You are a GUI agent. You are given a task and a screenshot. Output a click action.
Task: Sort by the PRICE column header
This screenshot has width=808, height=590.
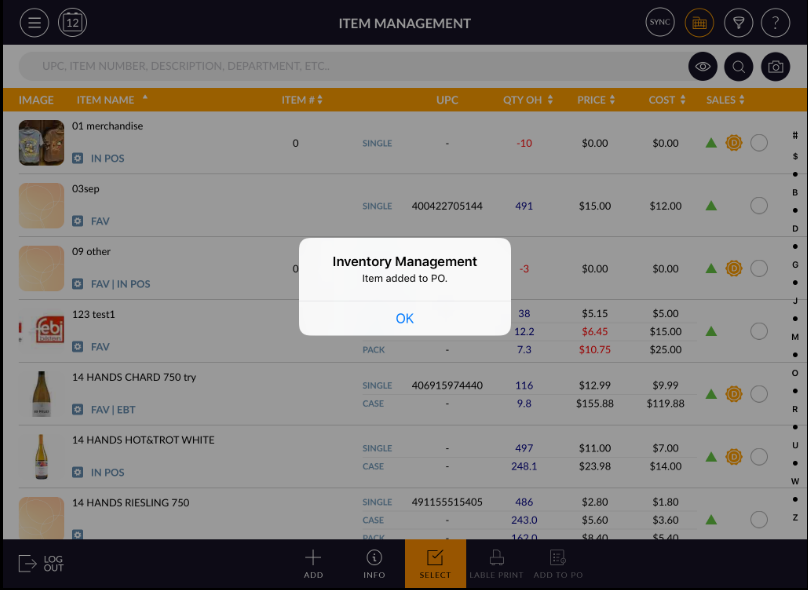(596, 100)
